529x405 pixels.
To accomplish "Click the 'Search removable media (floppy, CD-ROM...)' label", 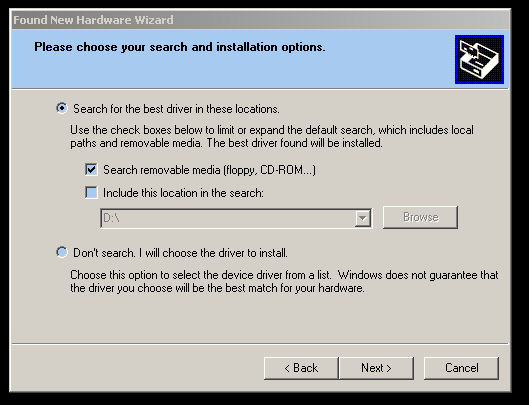I will [x=210, y=170].
